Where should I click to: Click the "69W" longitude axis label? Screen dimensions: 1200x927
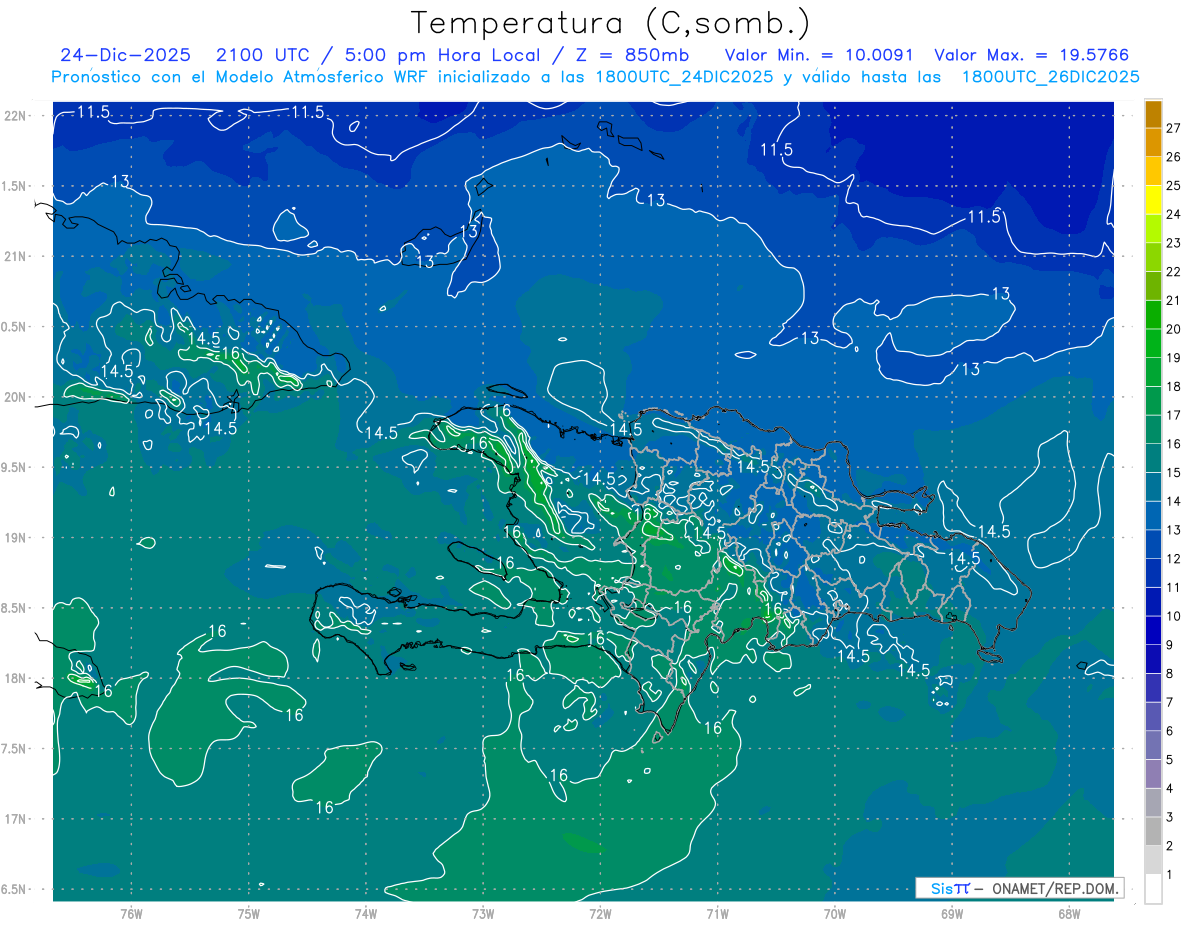point(951,914)
